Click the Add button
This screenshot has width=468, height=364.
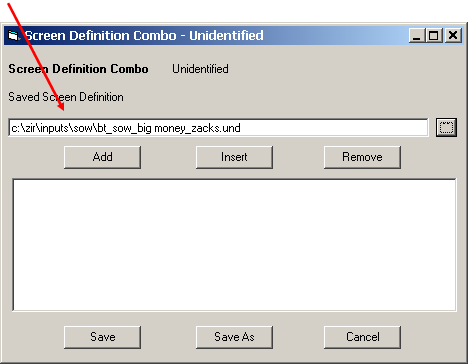pos(102,157)
